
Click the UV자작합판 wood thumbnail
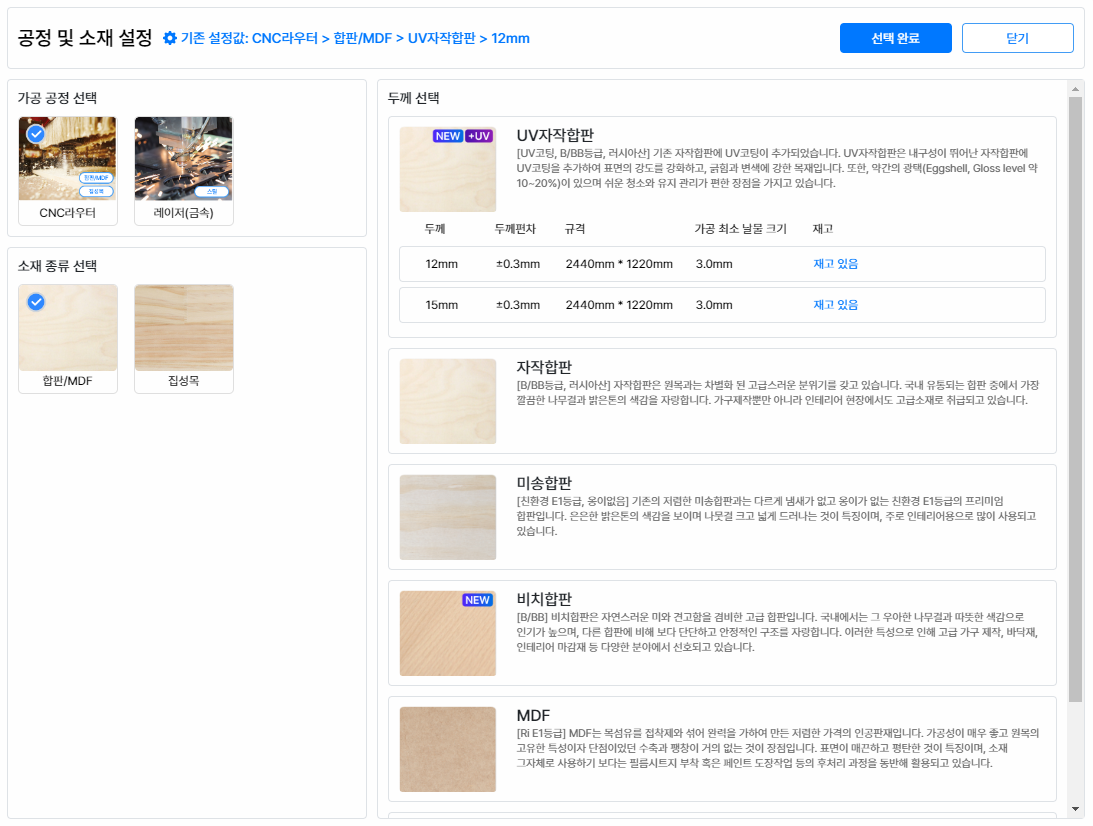pyautogui.click(x=448, y=169)
